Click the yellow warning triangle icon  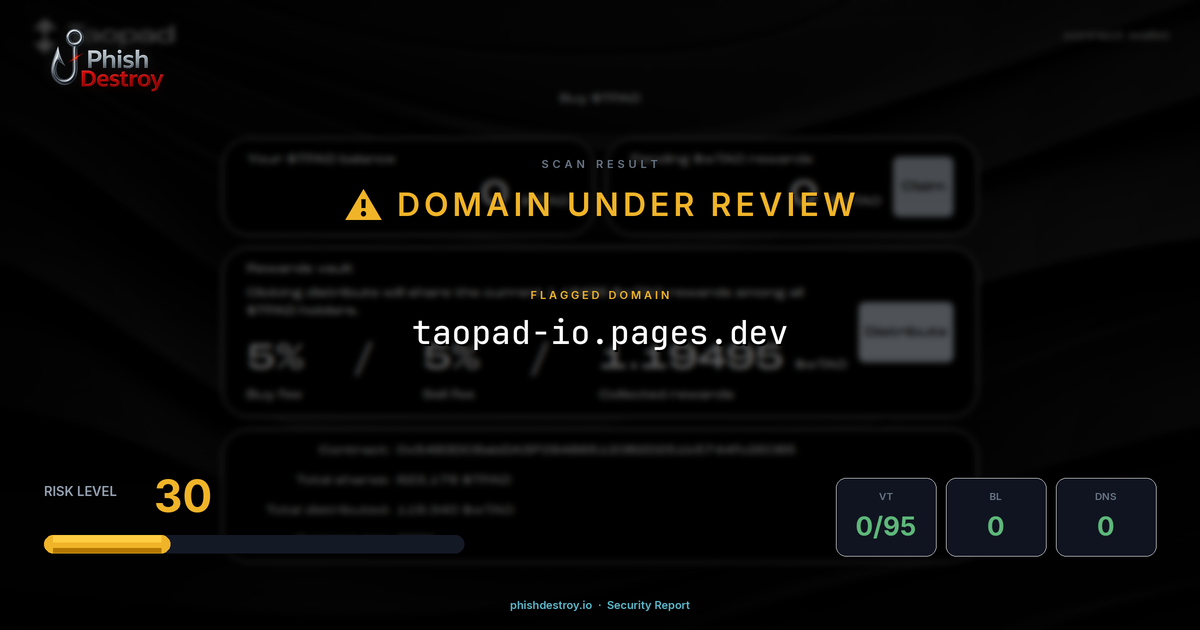point(363,204)
